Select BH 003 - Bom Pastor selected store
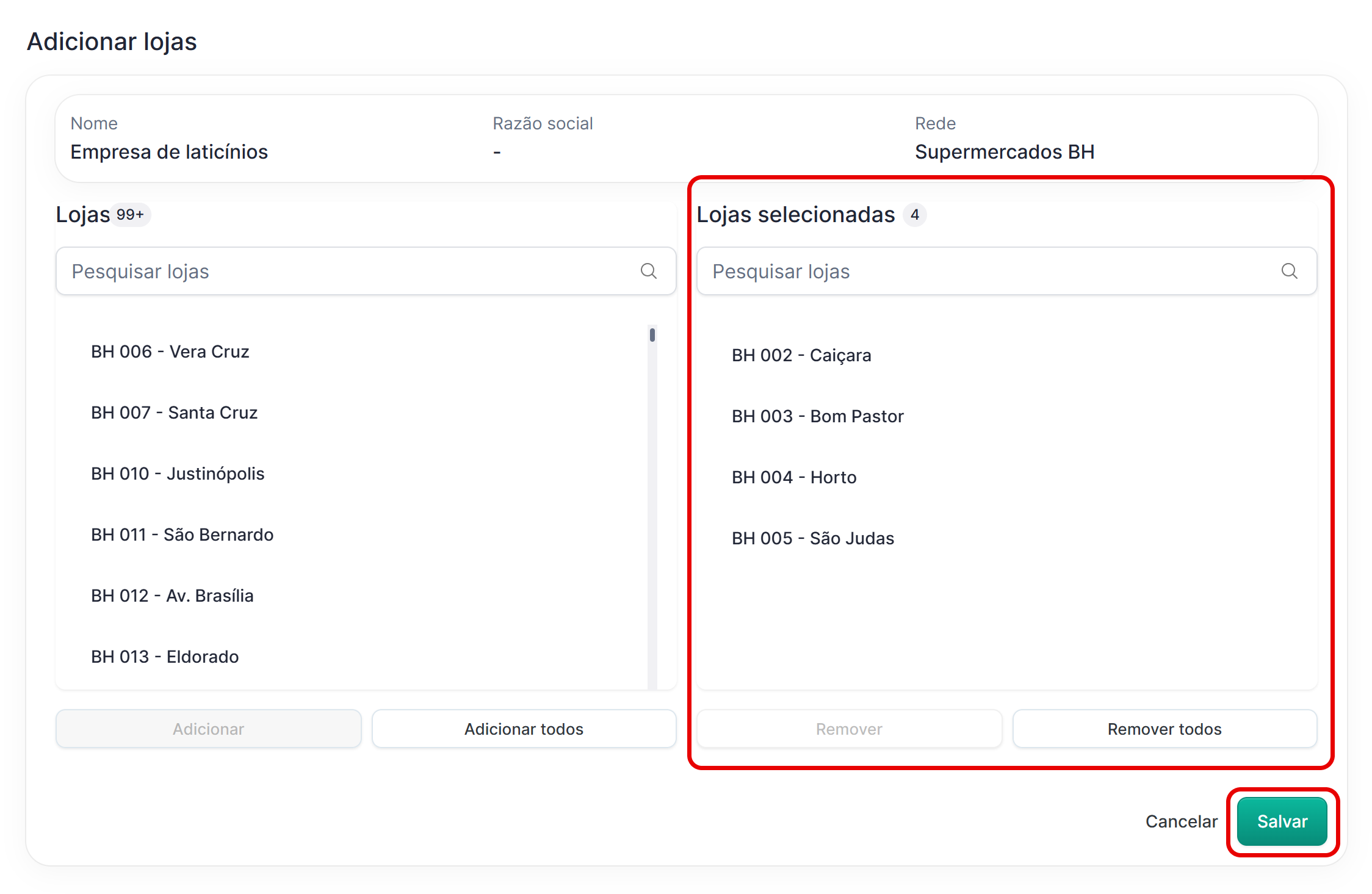 point(818,416)
